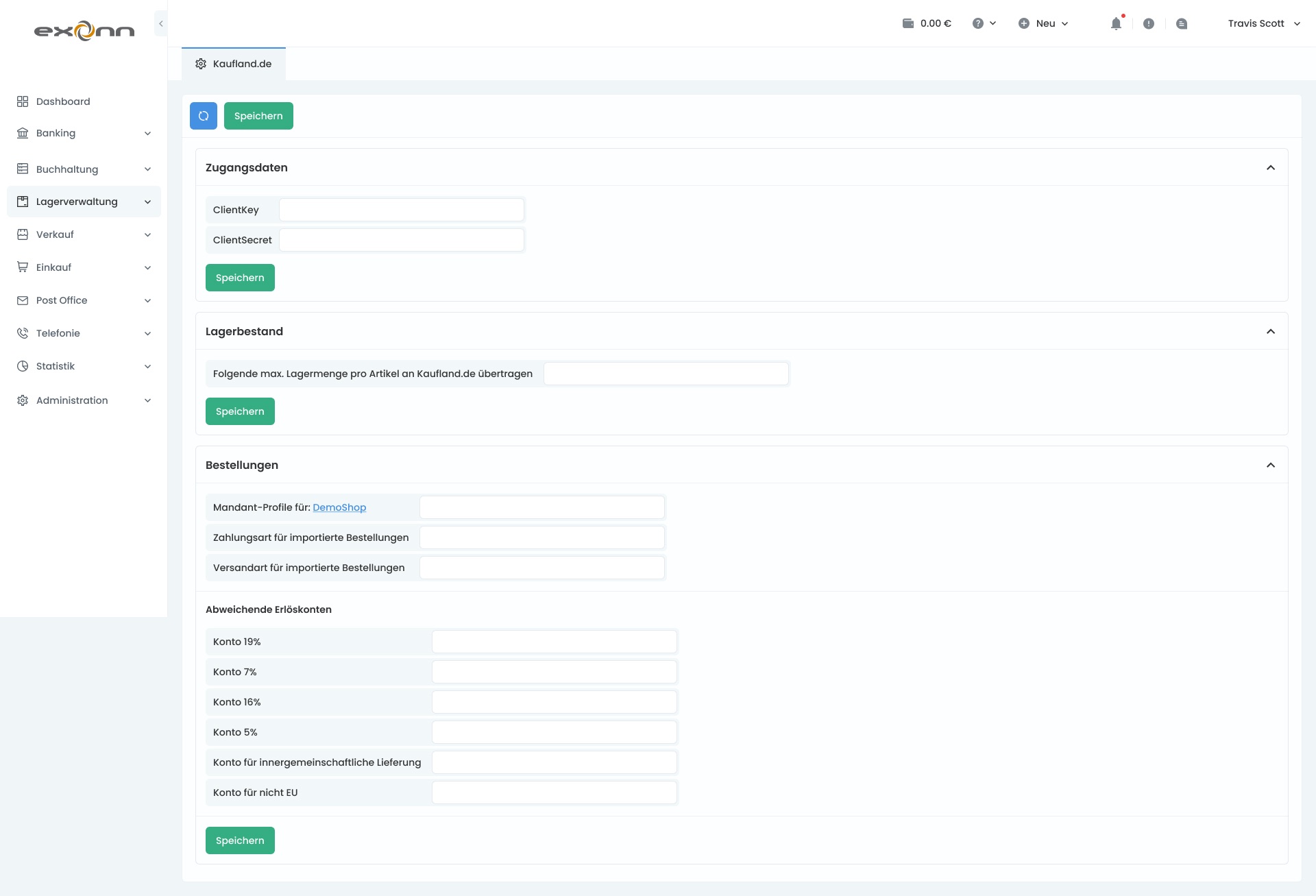
Task: Click the Neu dropdown menu
Action: click(x=1045, y=23)
